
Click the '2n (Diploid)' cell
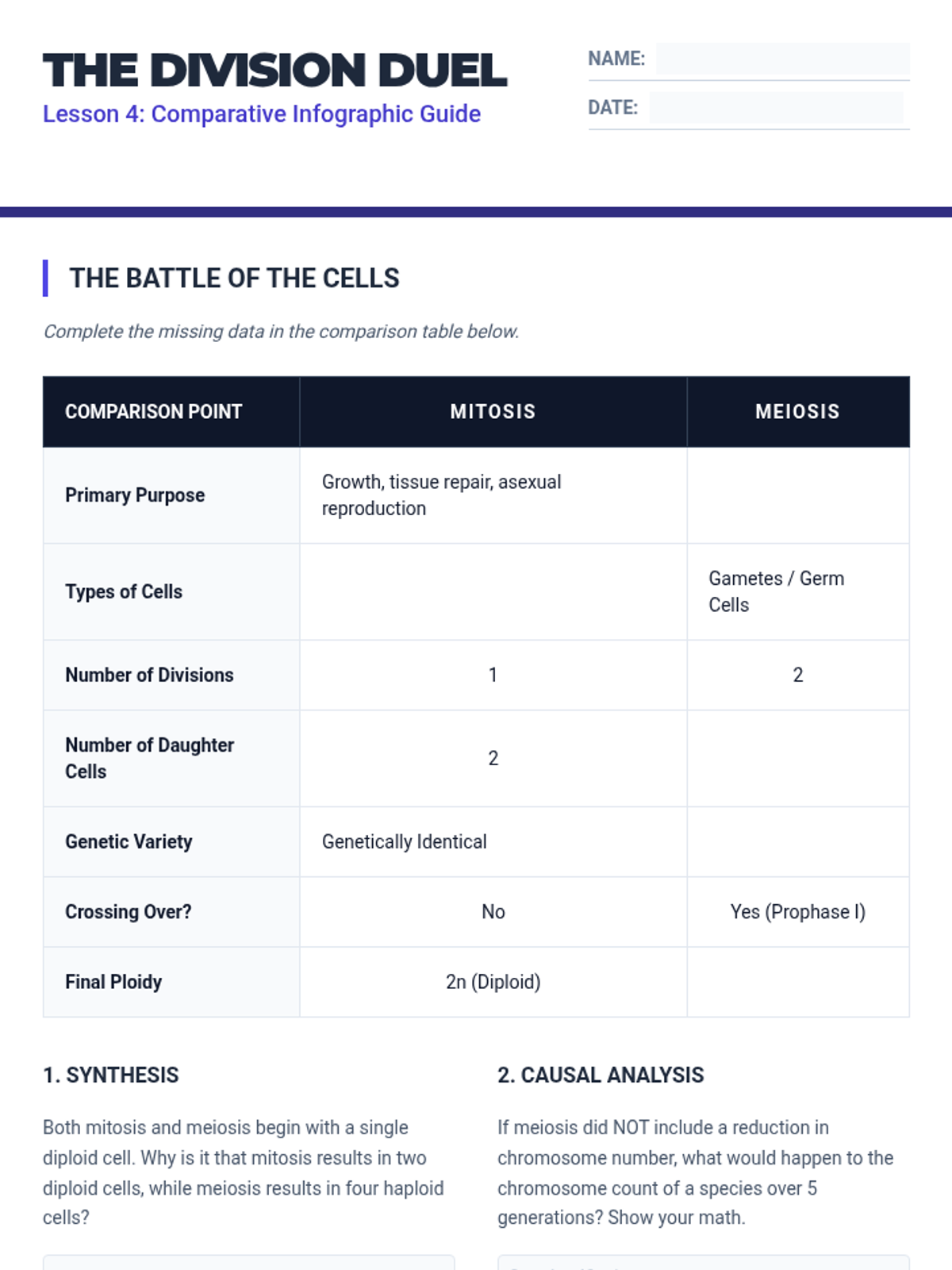coord(493,982)
